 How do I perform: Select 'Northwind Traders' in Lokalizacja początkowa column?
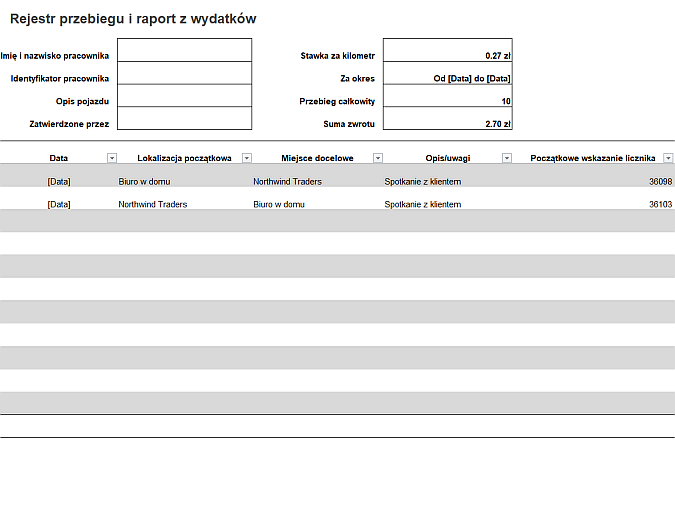click(x=153, y=204)
